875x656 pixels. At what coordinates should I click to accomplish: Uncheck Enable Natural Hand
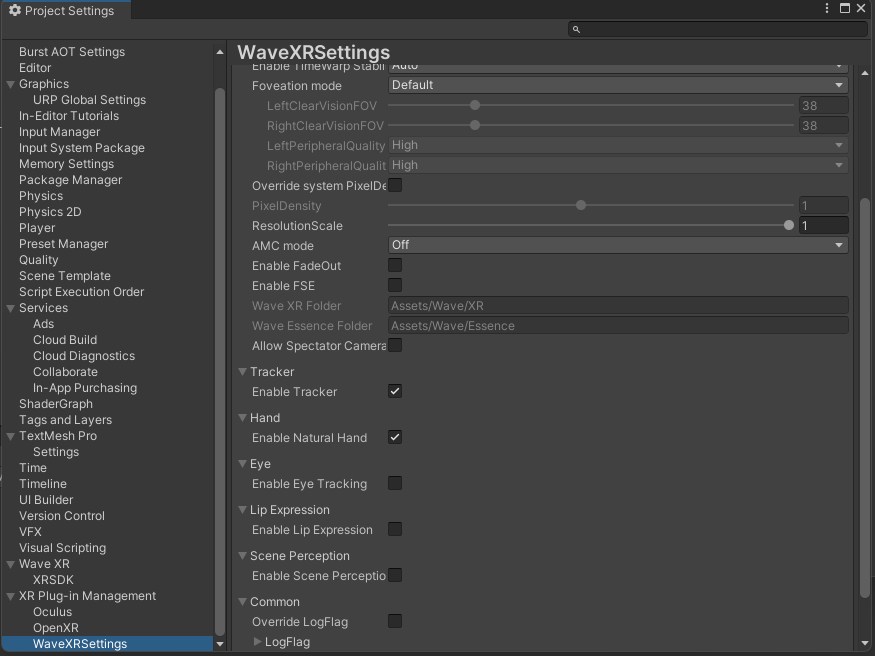[x=395, y=438]
